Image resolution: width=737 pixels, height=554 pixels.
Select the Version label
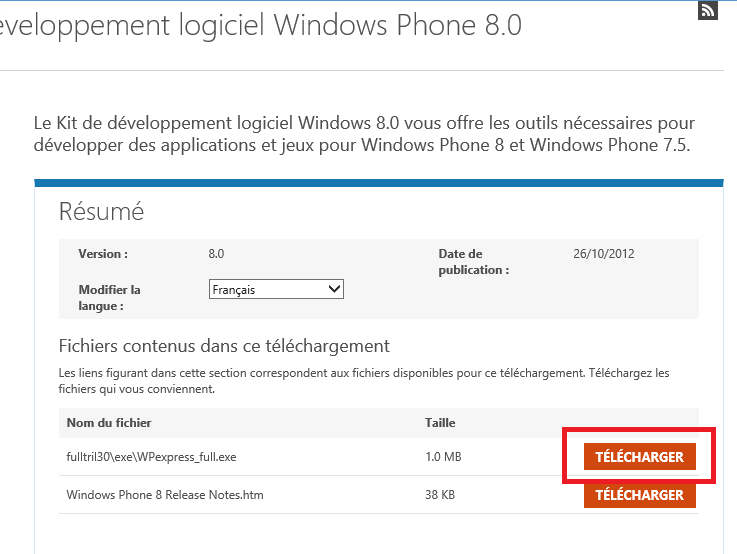pyautogui.click(x=103, y=254)
